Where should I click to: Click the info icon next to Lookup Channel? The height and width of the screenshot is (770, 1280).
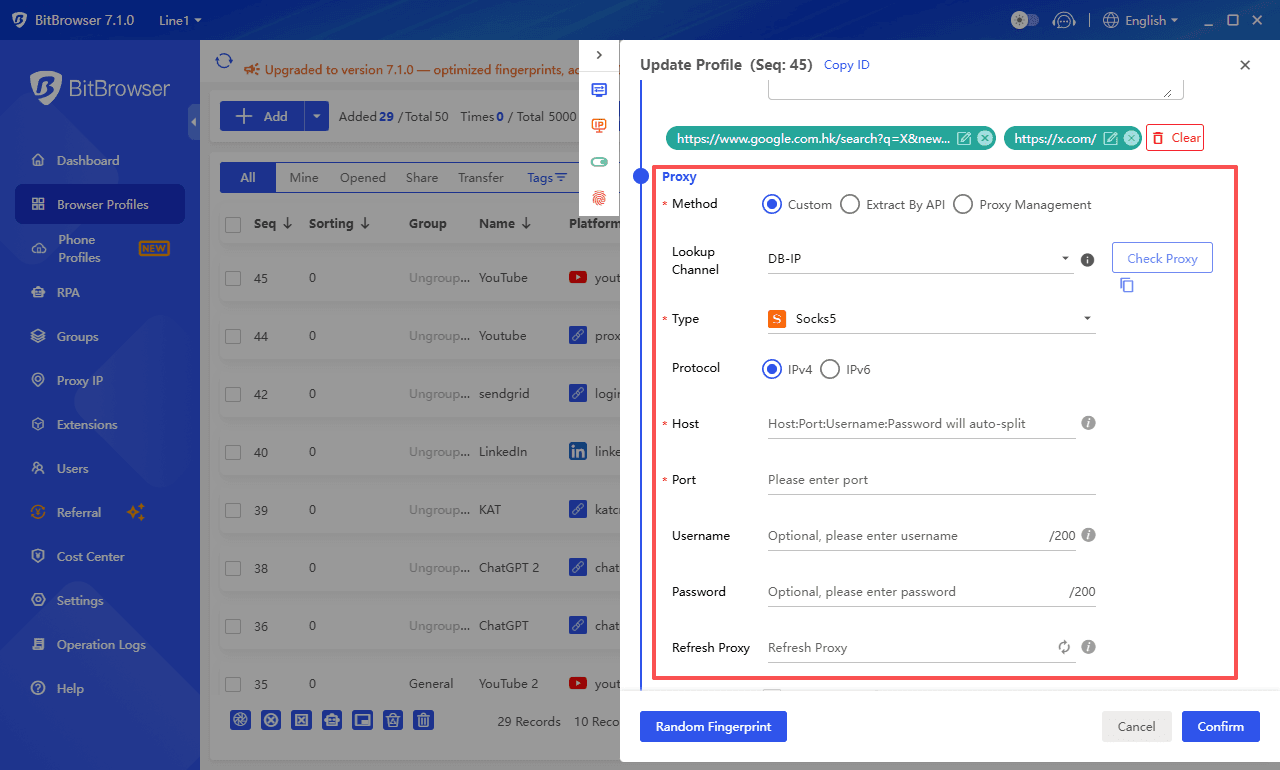coord(1088,260)
